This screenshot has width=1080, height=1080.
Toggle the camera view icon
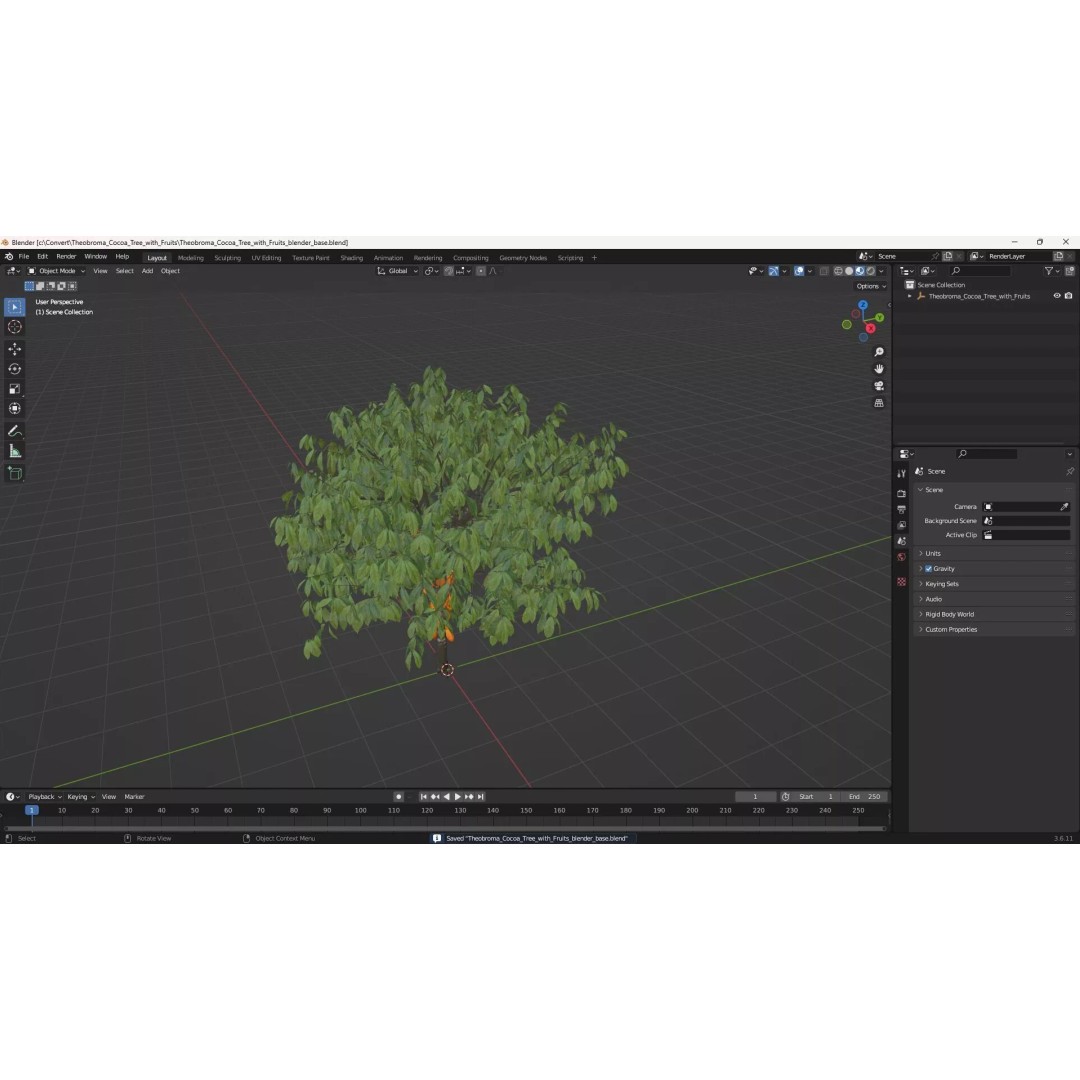click(x=879, y=386)
